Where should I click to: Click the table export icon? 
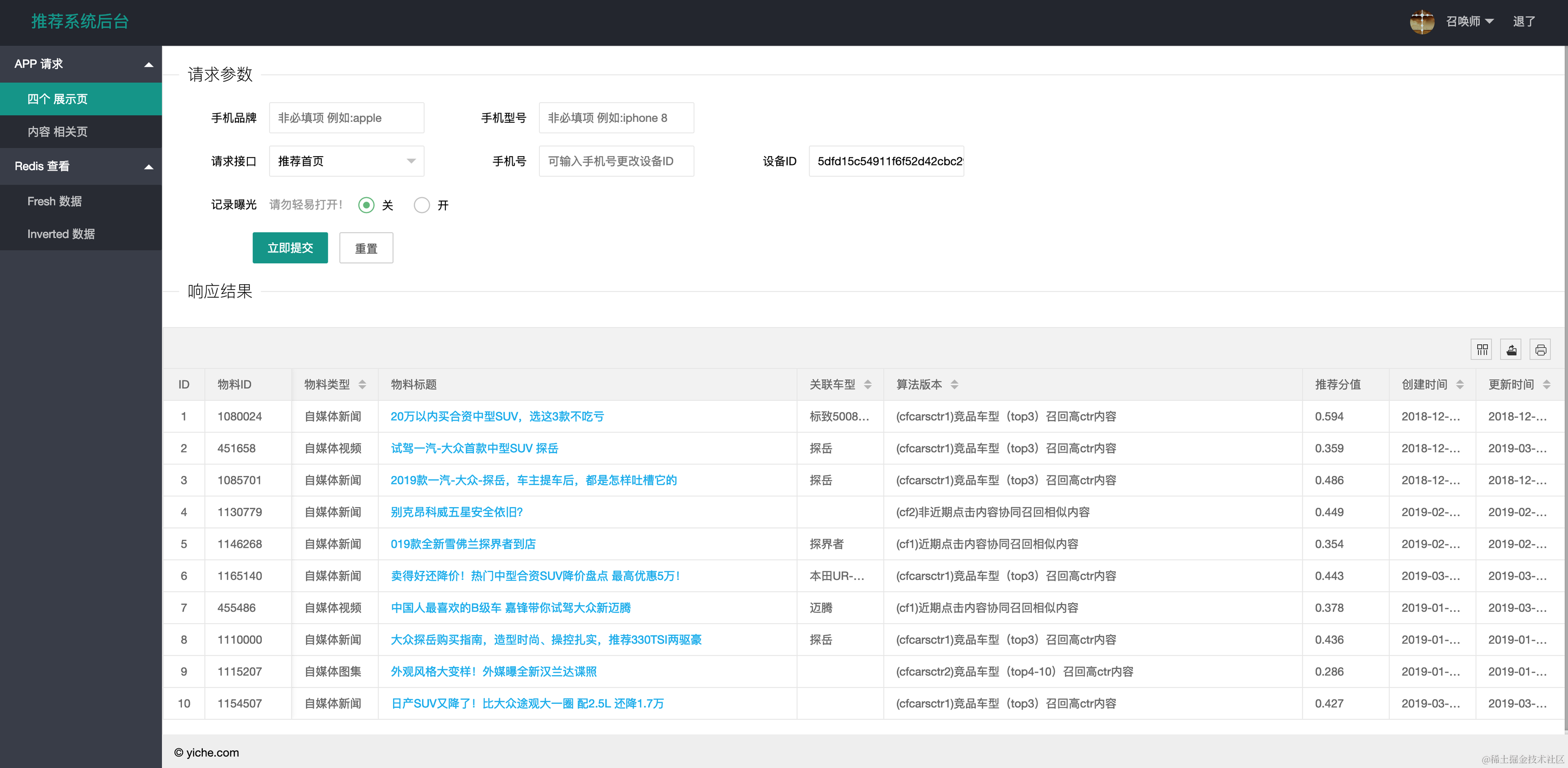1511,350
